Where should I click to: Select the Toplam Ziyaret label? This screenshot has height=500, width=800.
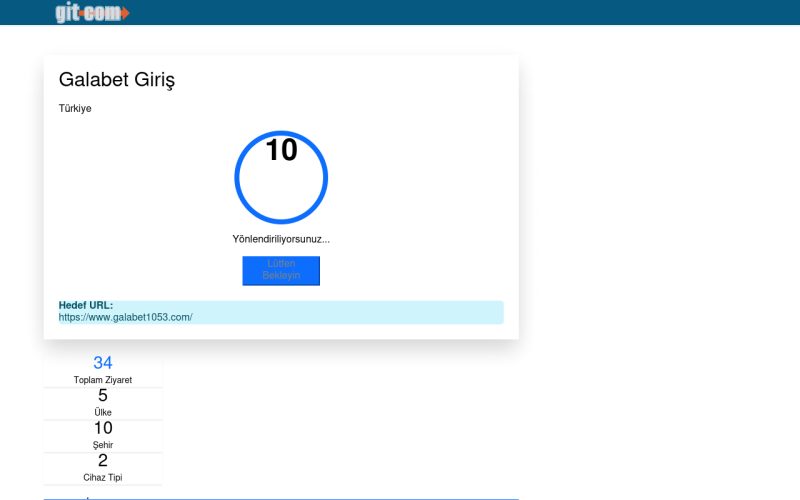[x=103, y=380]
